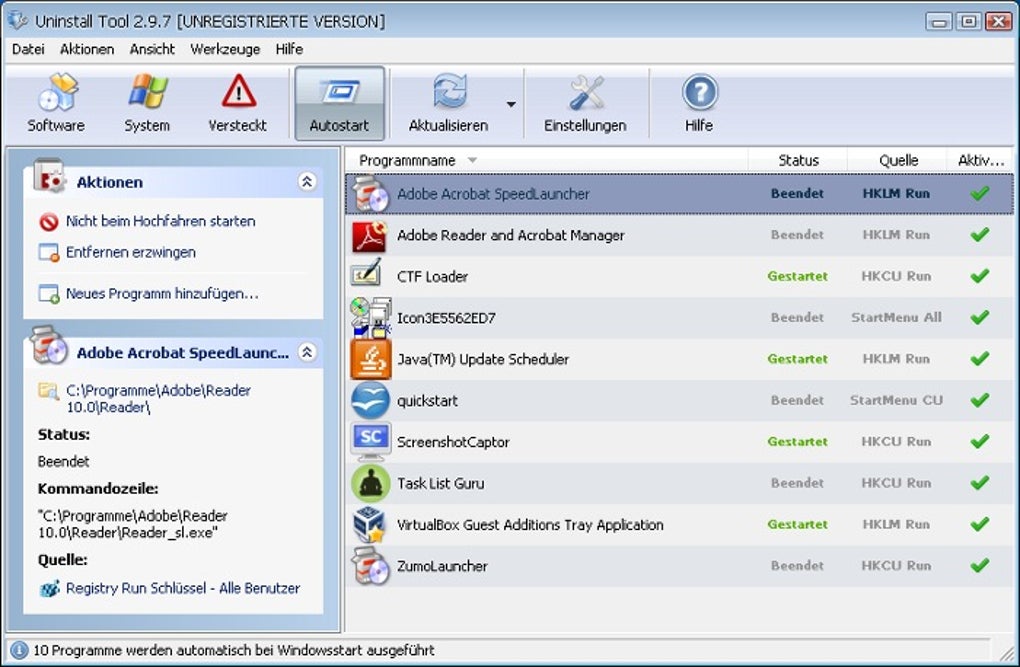Sort by Quelle column header
The image size is (1020, 667).
[898, 160]
